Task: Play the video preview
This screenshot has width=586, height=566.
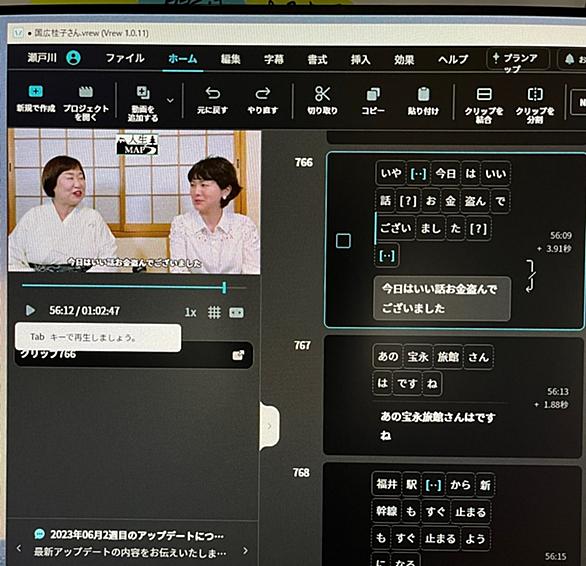Action: coord(30,310)
